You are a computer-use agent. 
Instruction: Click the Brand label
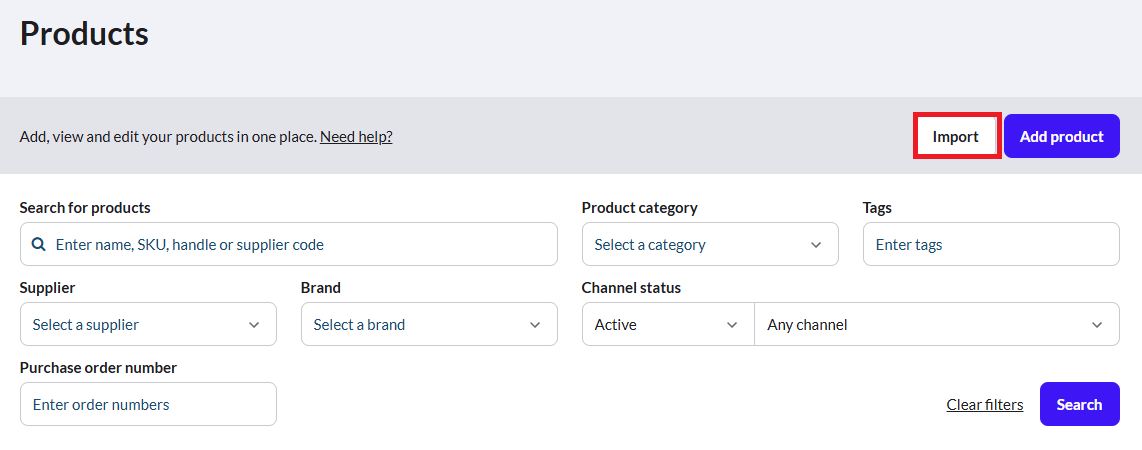point(320,288)
